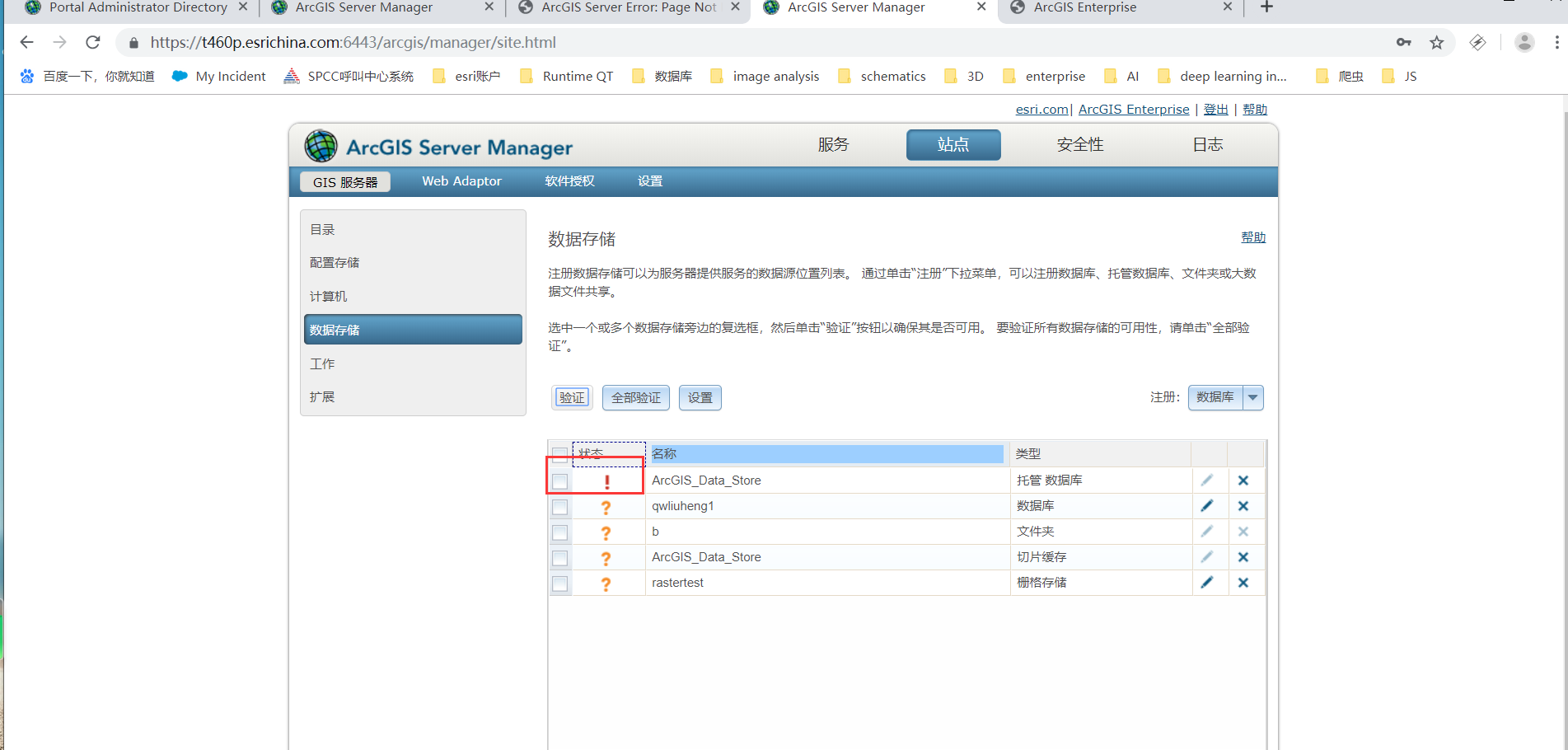Bookmark this page with the star icon
Viewport: 1568px width, 750px height.
tap(1438, 42)
